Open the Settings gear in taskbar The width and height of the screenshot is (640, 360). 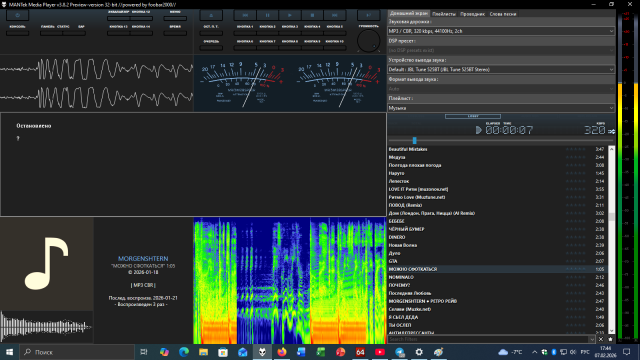pyautogui.click(x=419, y=352)
